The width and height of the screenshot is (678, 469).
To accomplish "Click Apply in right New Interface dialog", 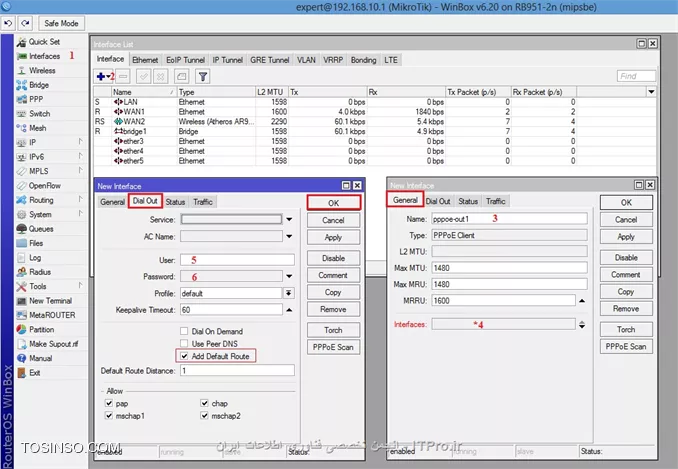I will [x=626, y=236].
